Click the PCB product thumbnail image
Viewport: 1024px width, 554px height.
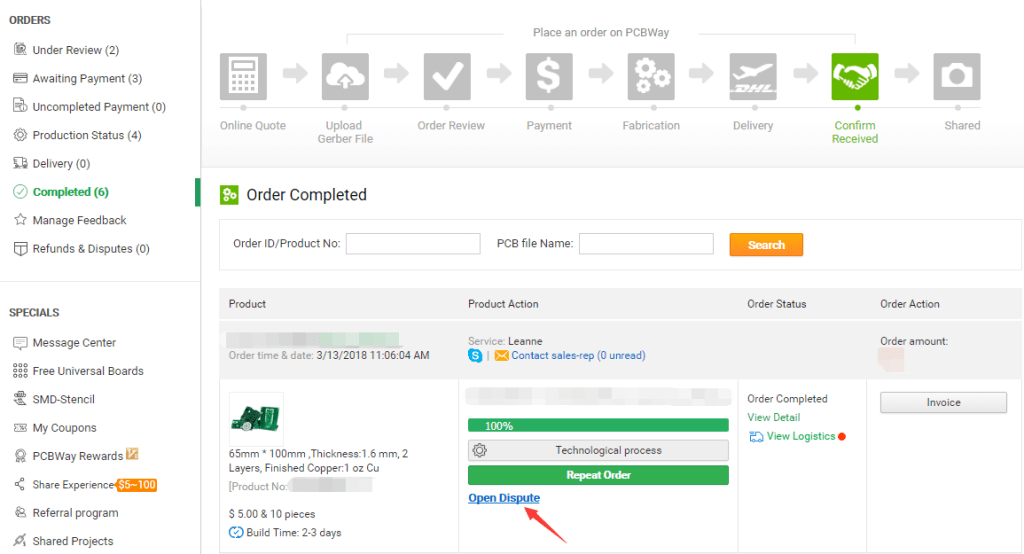pos(256,418)
